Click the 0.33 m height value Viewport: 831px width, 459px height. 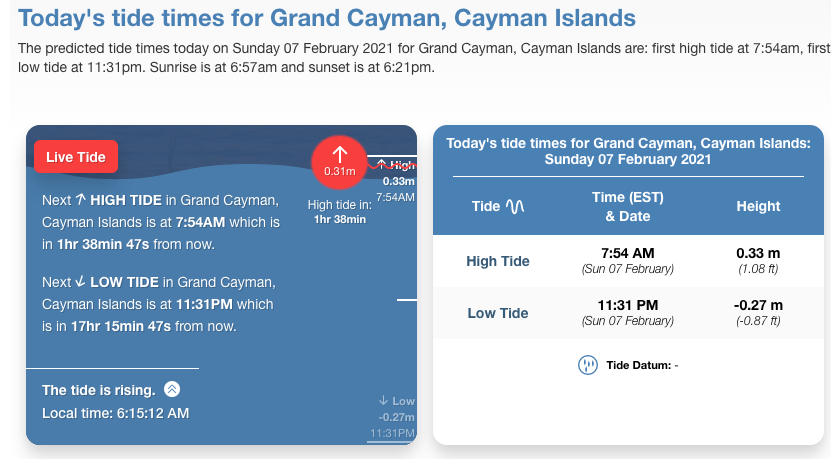coord(757,253)
